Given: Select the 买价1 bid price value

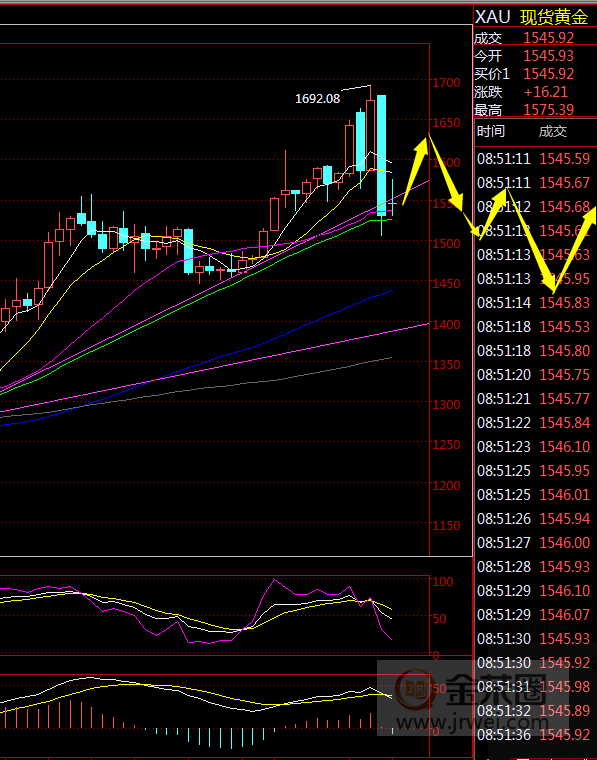Looking at the screenshot, I should pyautogui.click(x=549, y=74).
